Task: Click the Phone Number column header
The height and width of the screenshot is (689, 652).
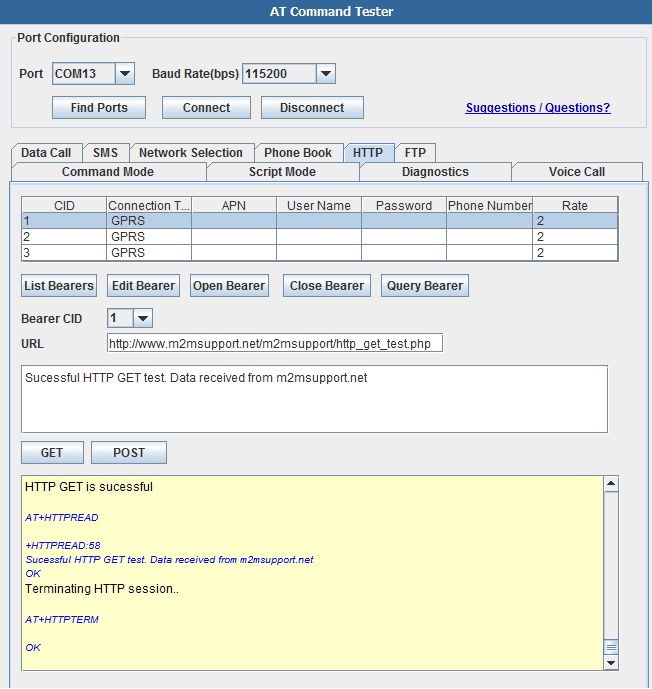Action: [x=489, y=205]
